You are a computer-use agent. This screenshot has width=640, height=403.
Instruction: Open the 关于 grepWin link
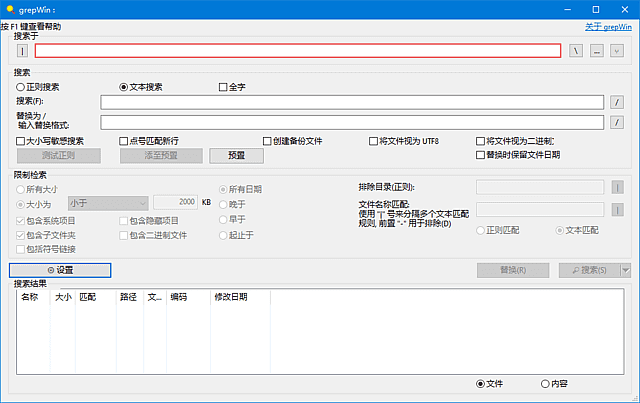point(607,27)
